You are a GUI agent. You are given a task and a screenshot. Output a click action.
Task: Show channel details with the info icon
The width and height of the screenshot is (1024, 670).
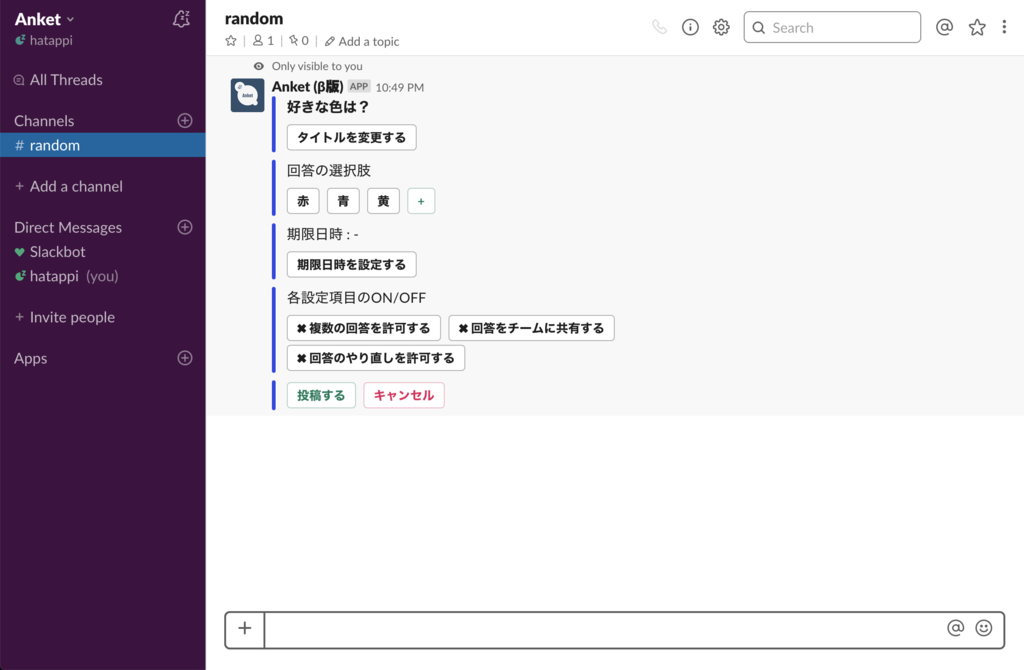690,27
